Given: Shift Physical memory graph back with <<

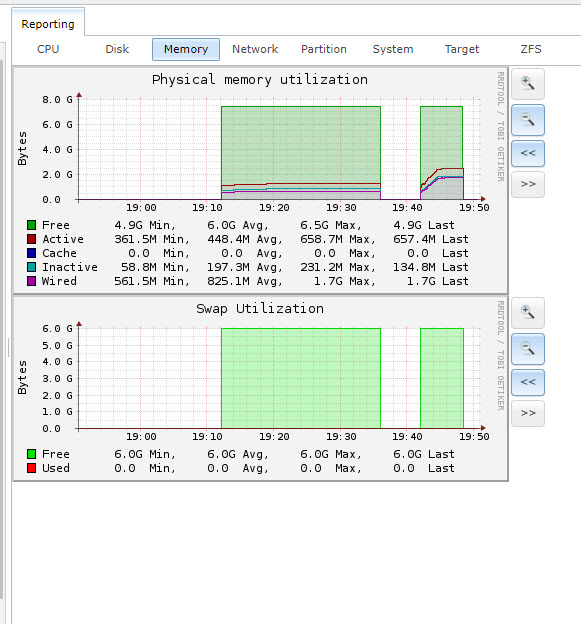Looking at the screenshot, I should point(528,153).
